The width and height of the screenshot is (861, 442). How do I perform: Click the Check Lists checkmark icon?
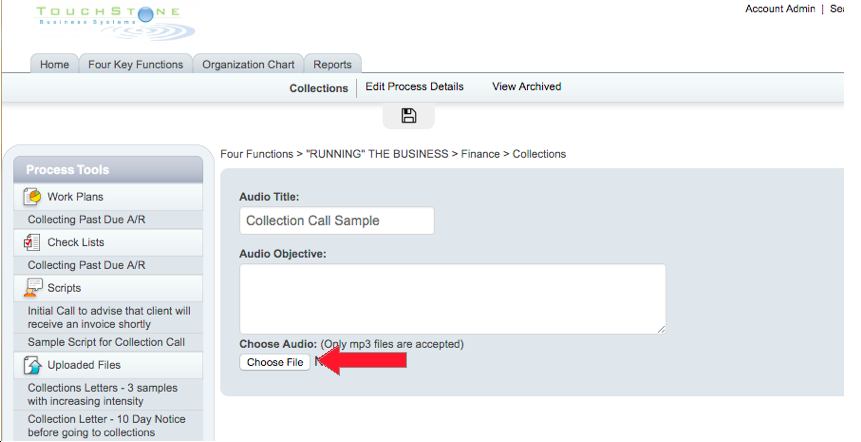(32, 242)
